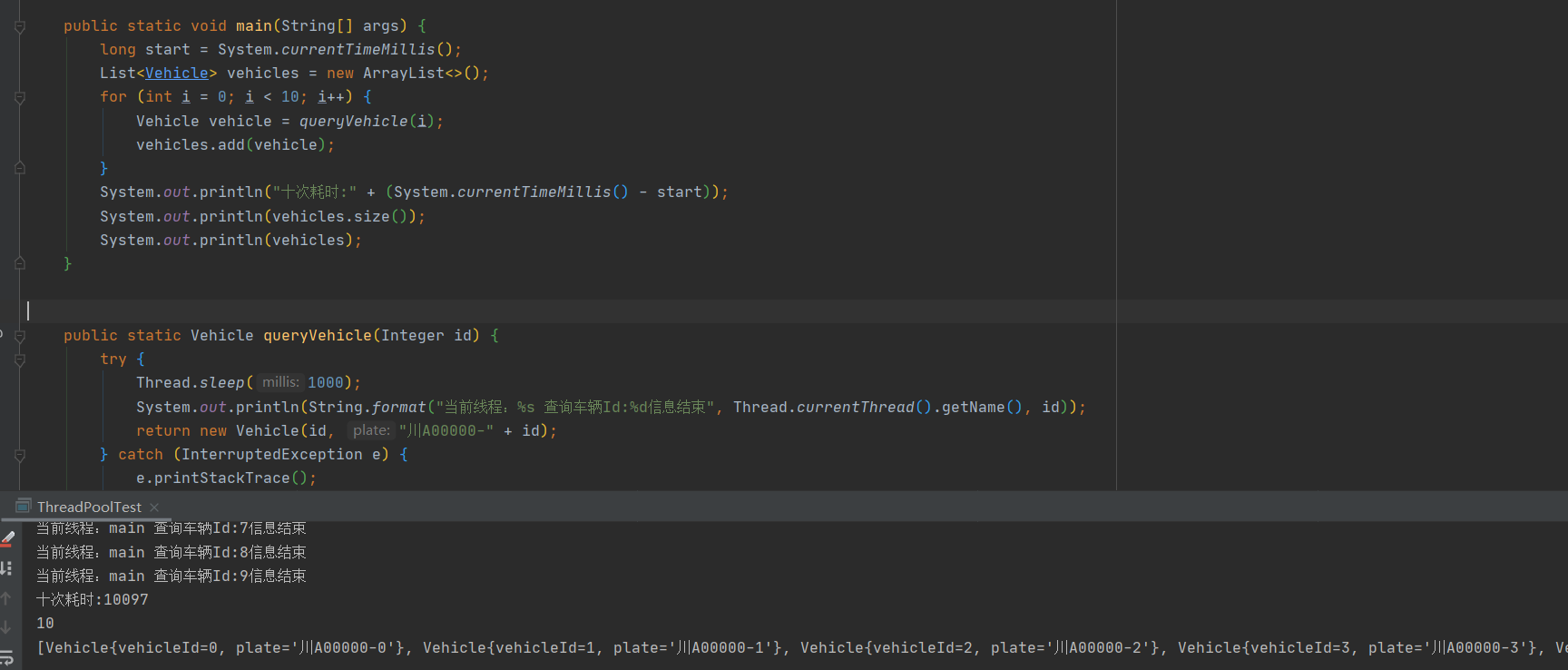The width and height of the screenshot is (1568, 670).
Task: Click console line '查询车辆Id:7信息结束'
Action: pos(230,528)
